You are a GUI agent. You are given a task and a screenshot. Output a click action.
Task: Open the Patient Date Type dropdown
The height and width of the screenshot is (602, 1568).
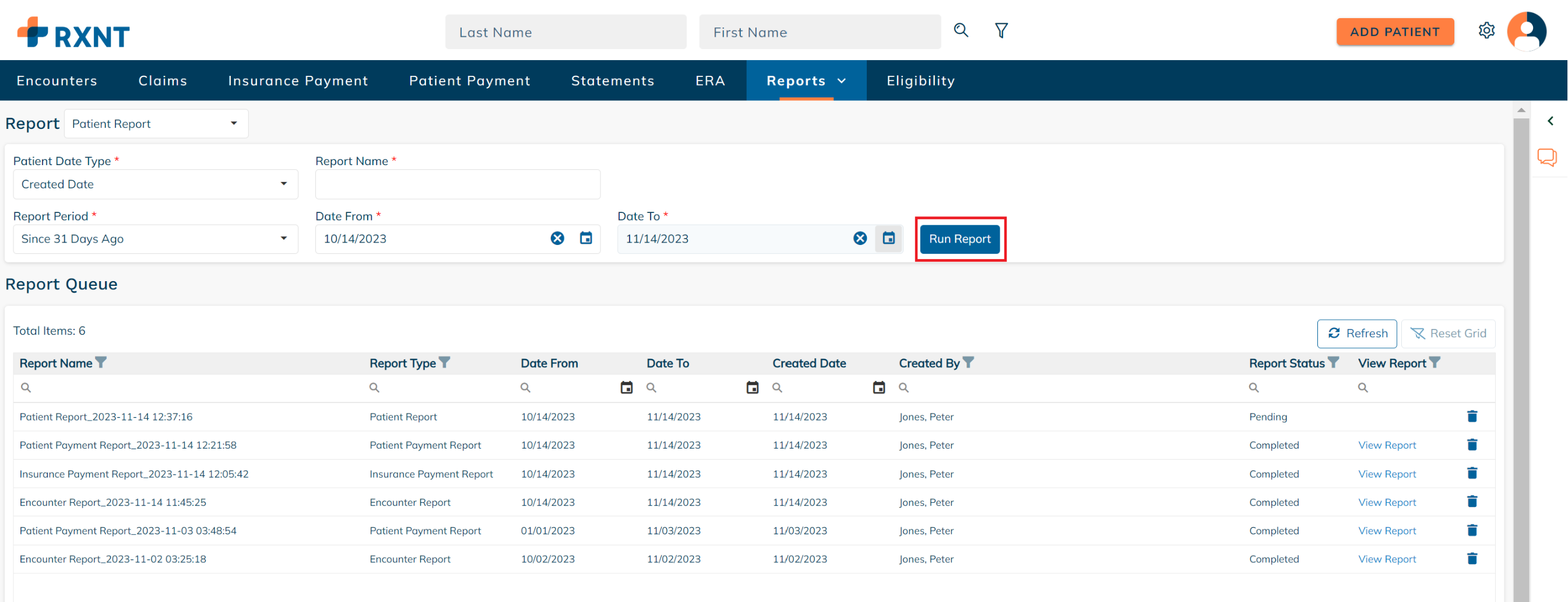coord(155,184)
